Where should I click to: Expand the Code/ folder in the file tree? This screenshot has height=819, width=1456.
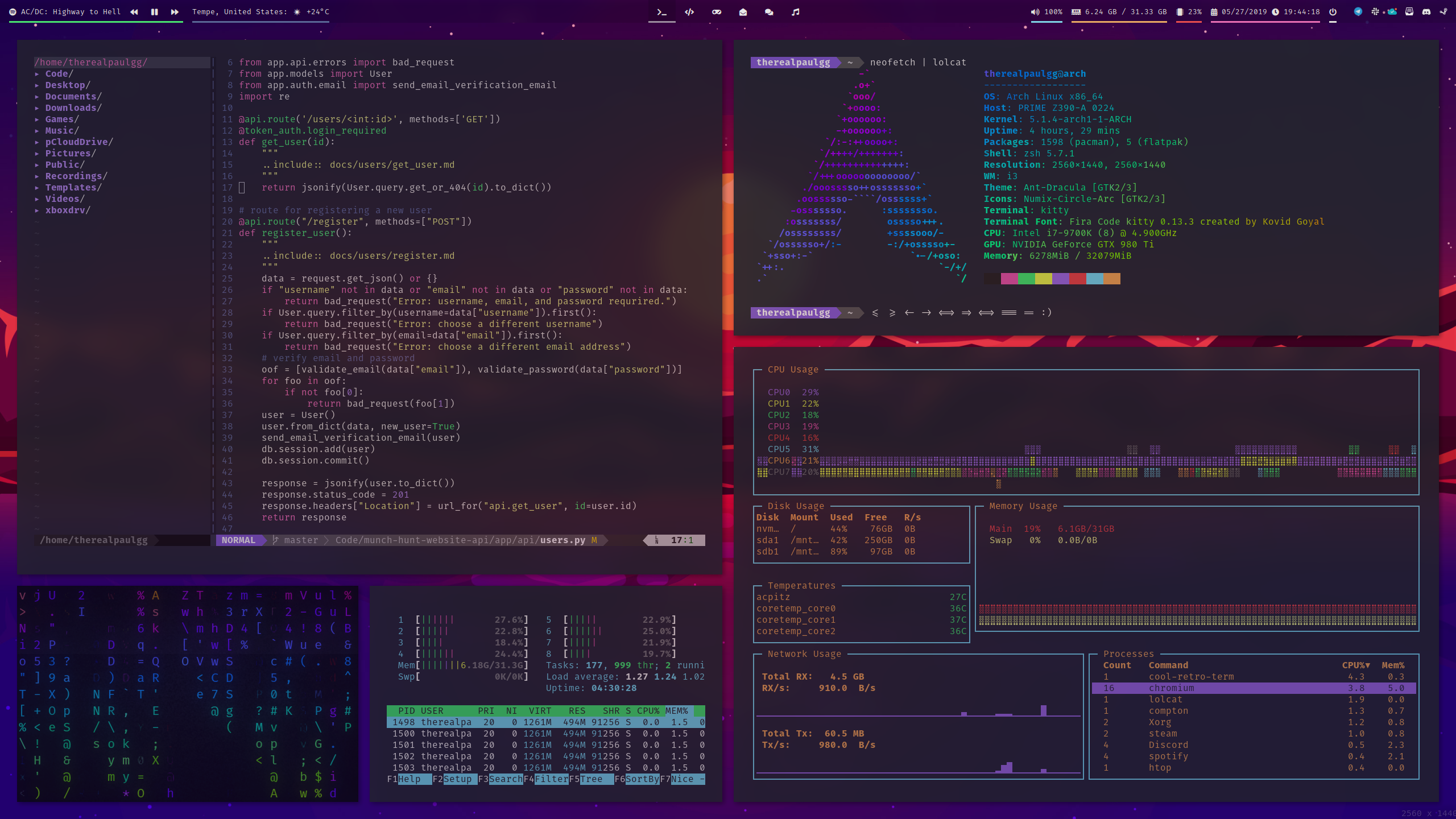[x=37, y=74]
